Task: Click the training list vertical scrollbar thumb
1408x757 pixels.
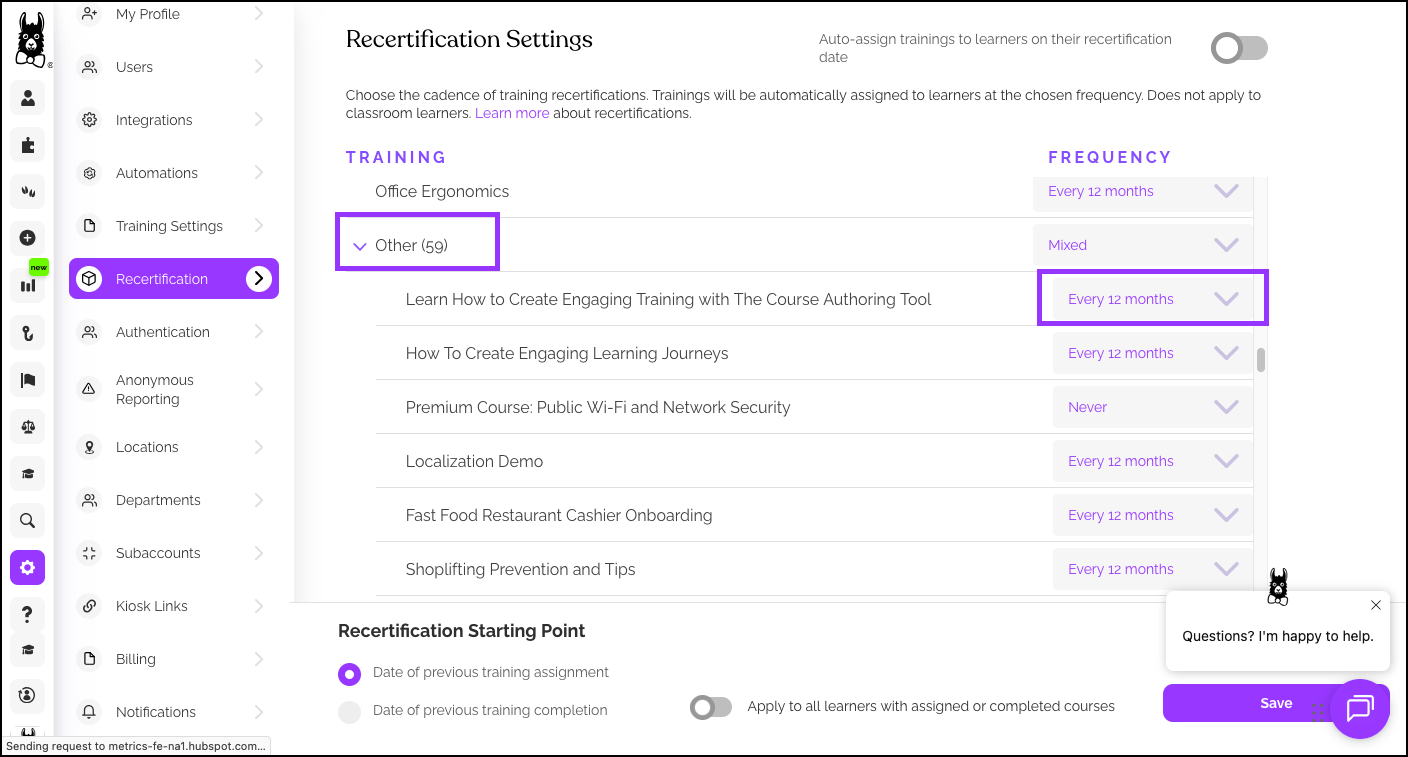Action: [1261, 360]
